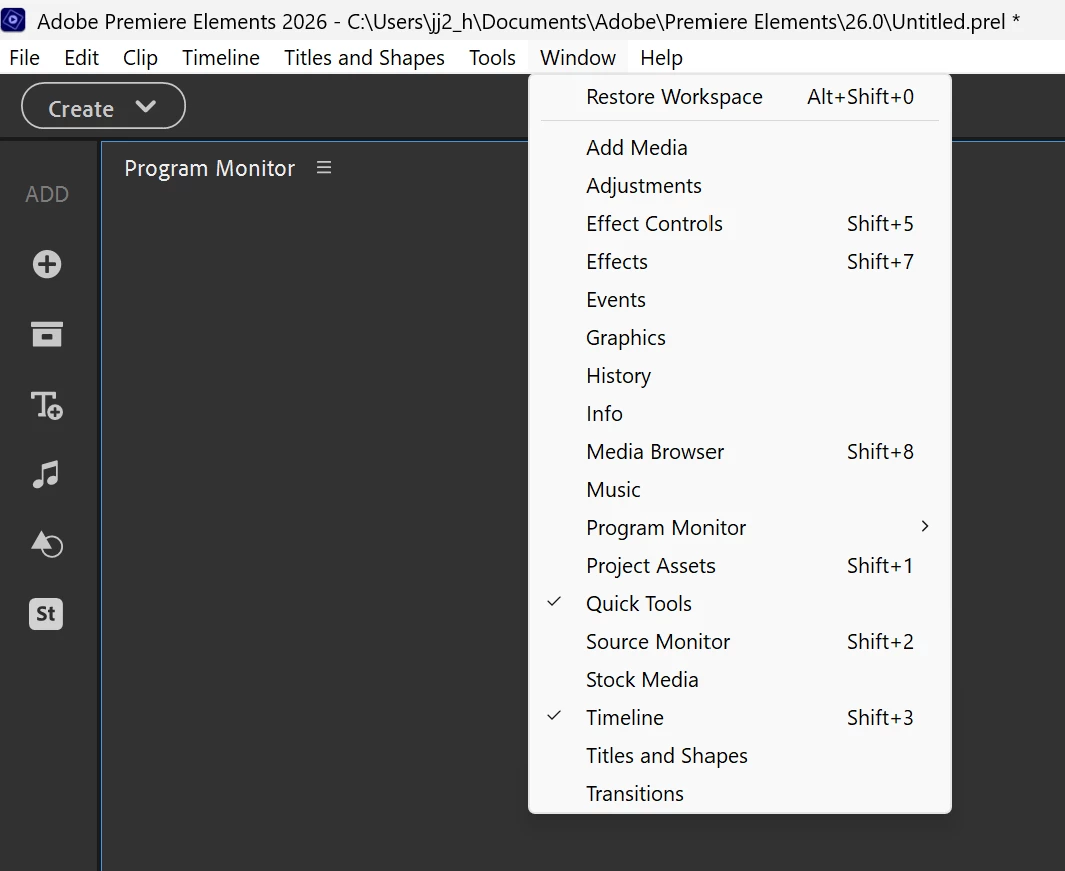Open the Timeline menu in menu bar
The width and height of the screenshot is (1065, 871).
(221, 58)
